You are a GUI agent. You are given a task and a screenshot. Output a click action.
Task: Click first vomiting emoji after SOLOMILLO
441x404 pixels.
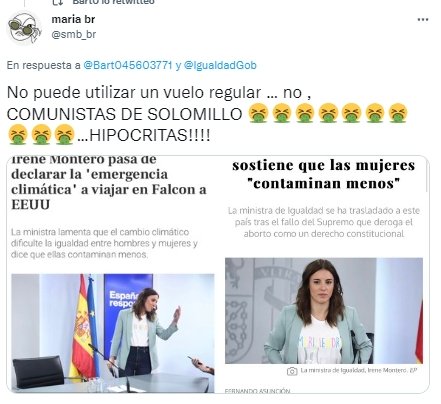[258, 113]
